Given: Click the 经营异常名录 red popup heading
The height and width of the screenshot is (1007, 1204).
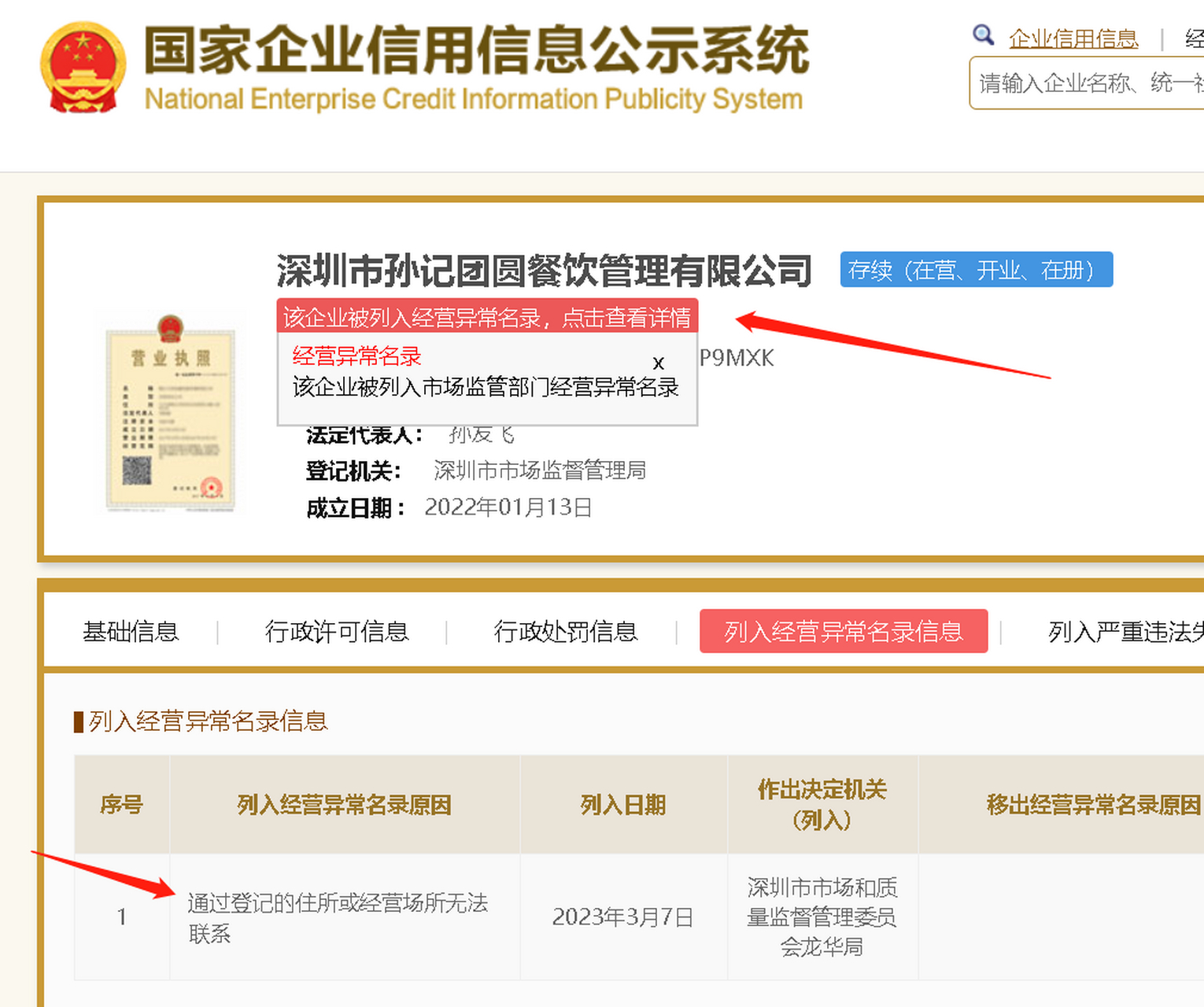Looking at the screenshot, I should coord(357,356).
